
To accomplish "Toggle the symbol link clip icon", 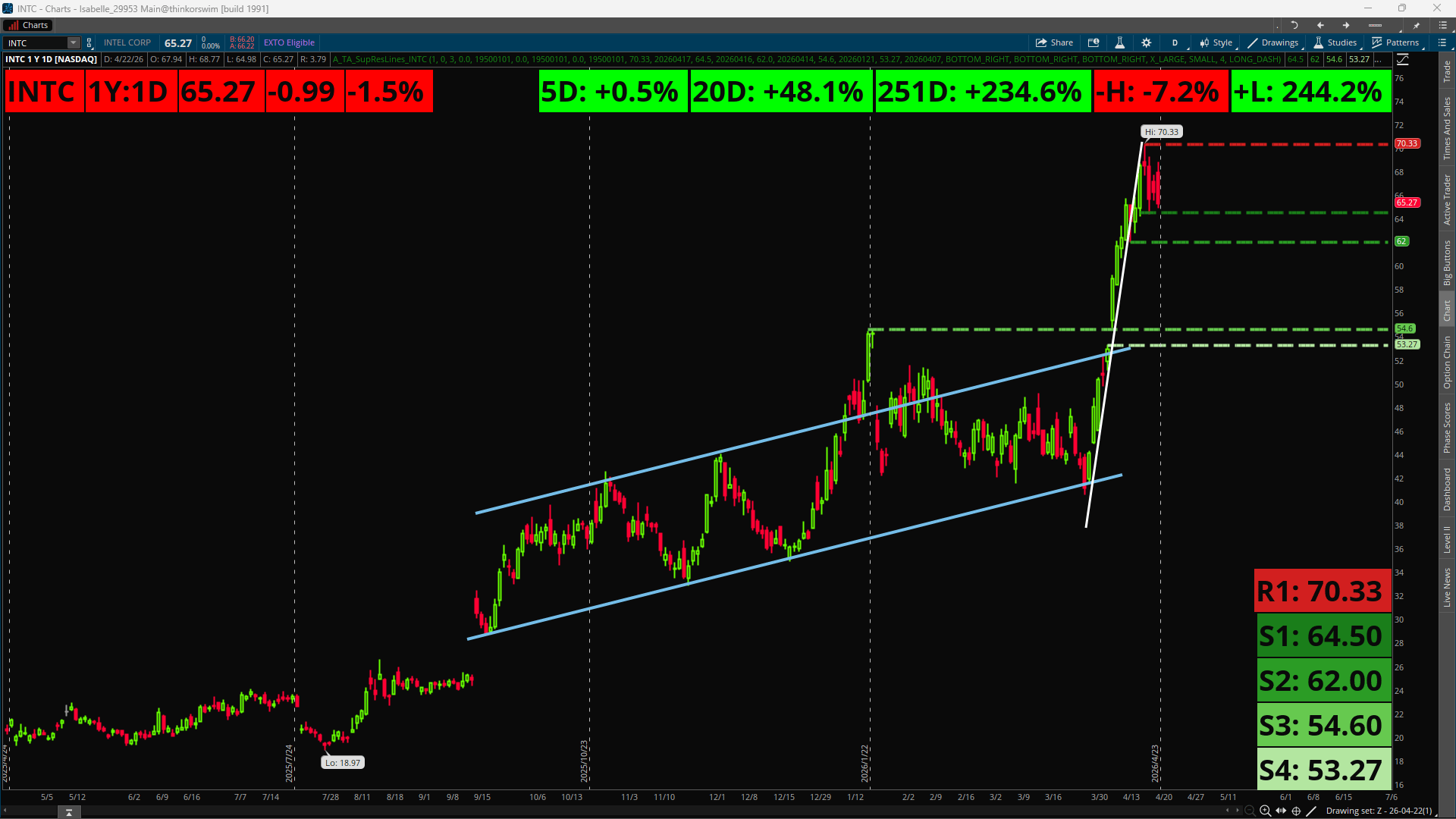I will (x=89, y=42).
